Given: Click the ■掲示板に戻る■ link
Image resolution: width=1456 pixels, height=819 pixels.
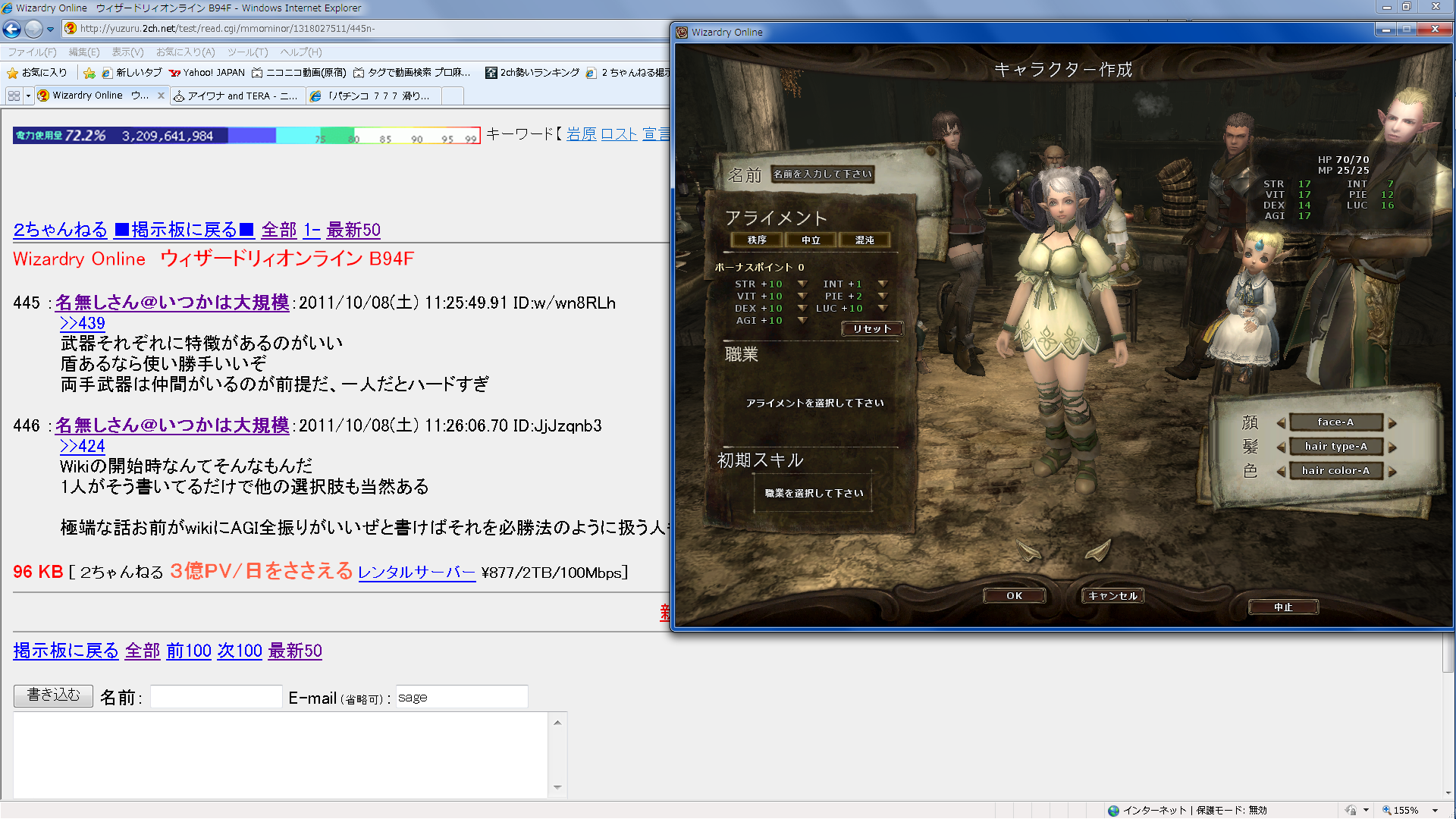Looking at the screenshot, I should pos(184,230).
